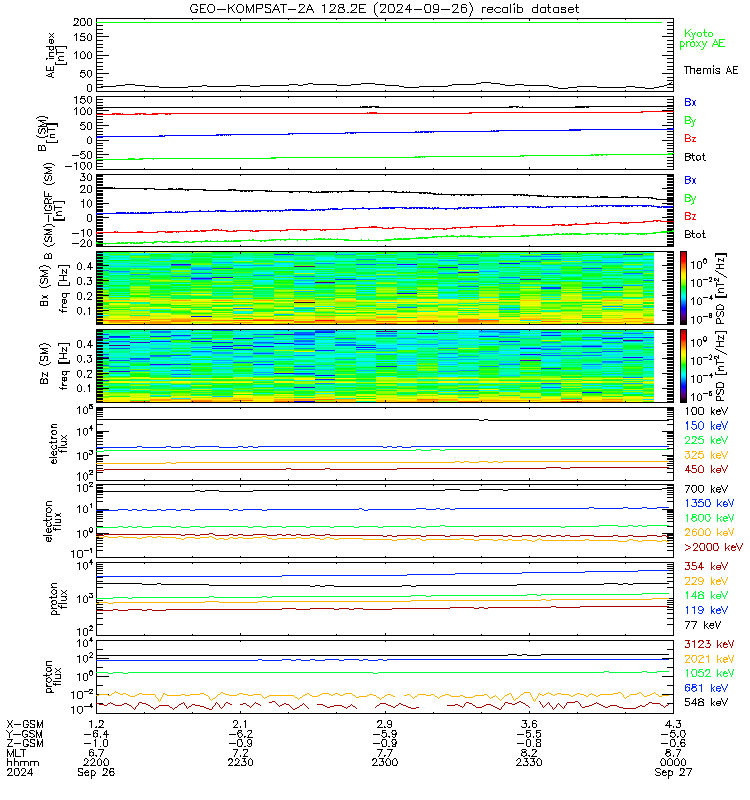The image size is (750, 800).
Task: Click the '2330' time tick label
Action: point(529,762)
